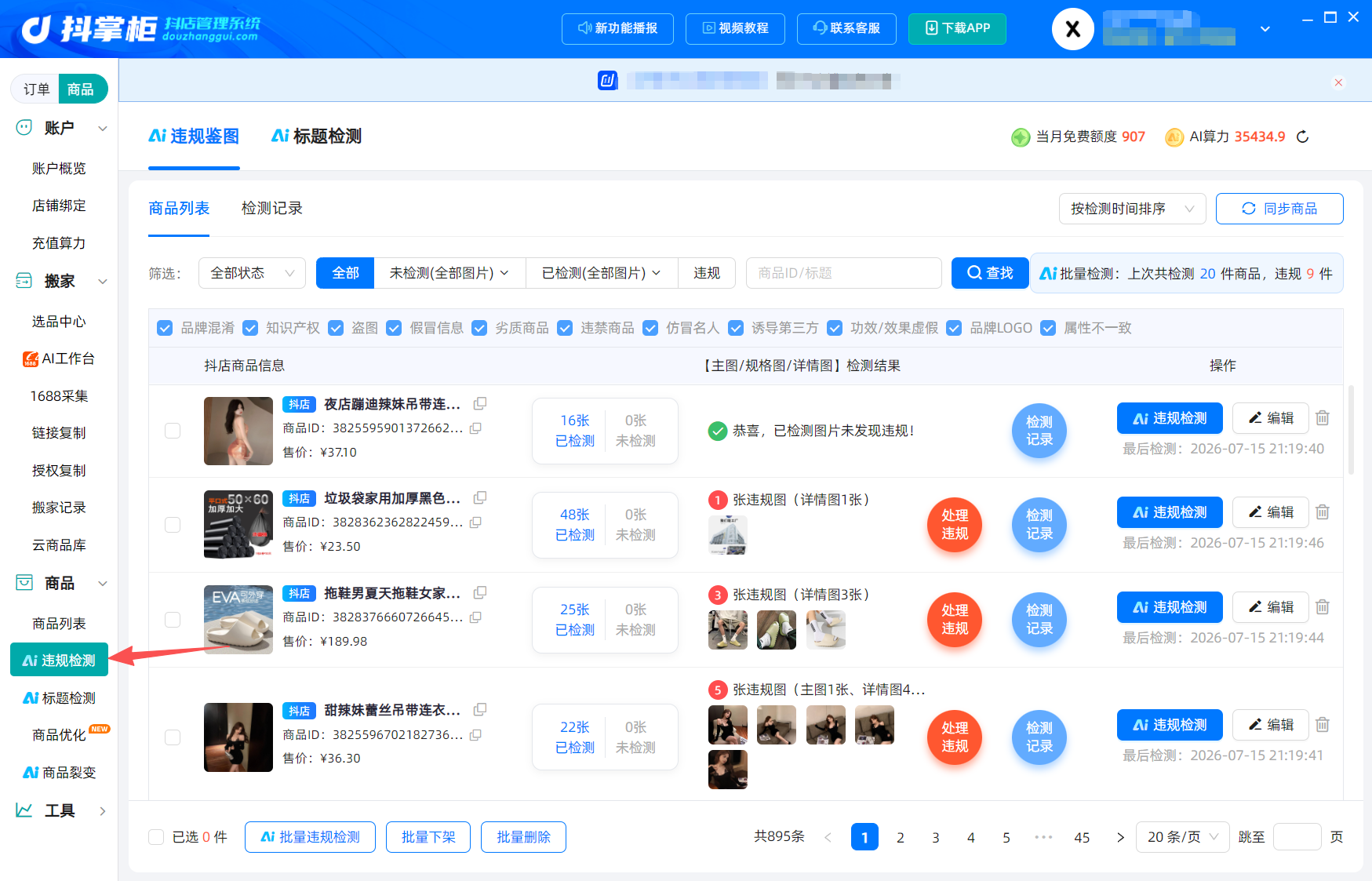Screen dimensions: 1372x881
Task: Open 检测记录 circle for 甜辣妹蕾丝吊带 product
Action: point(1039,737)
